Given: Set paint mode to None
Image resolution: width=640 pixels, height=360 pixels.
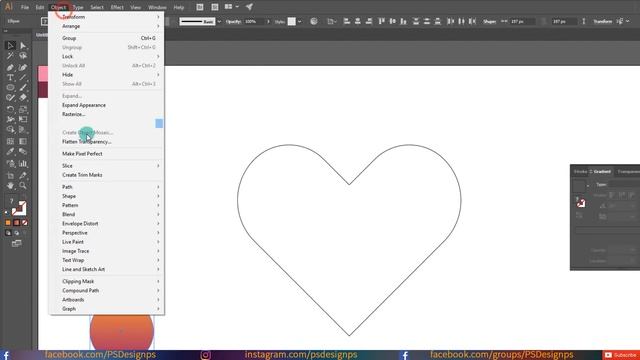Looking at the screenshot, I should tap(25, 222).
